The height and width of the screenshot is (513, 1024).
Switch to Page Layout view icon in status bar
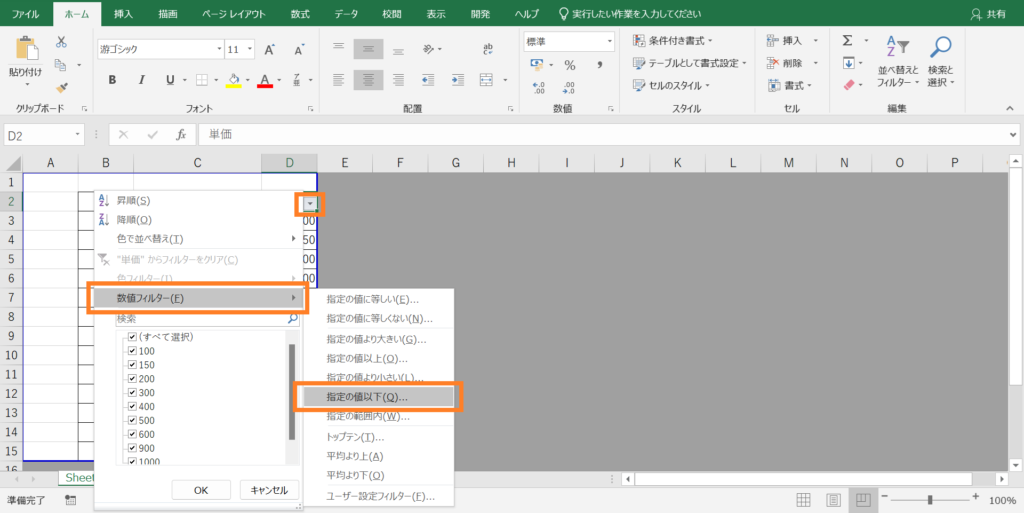(833, 500)
